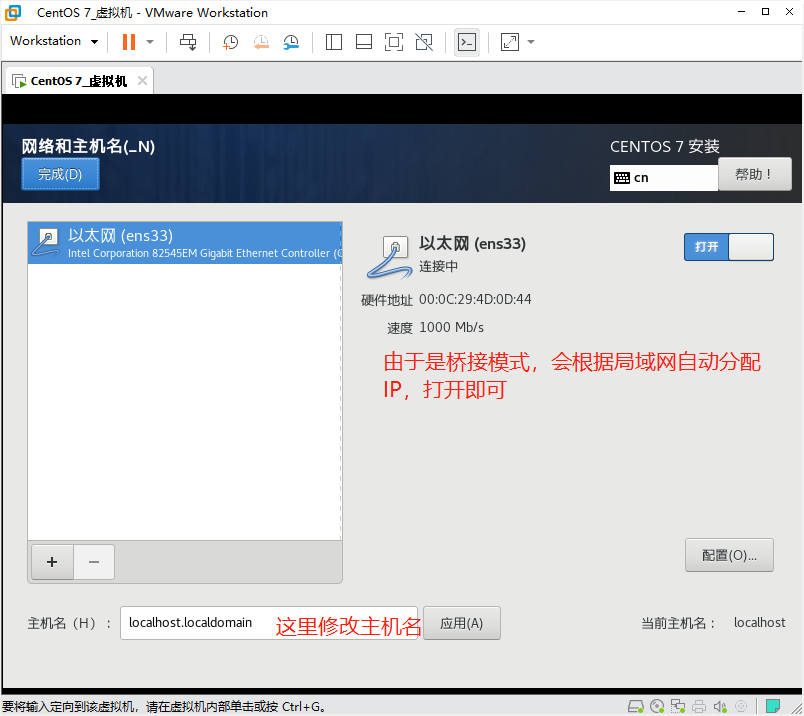Open 配置(O)... network configuration
This screenshot has width=804, height=716.
(x=729, y=555)
